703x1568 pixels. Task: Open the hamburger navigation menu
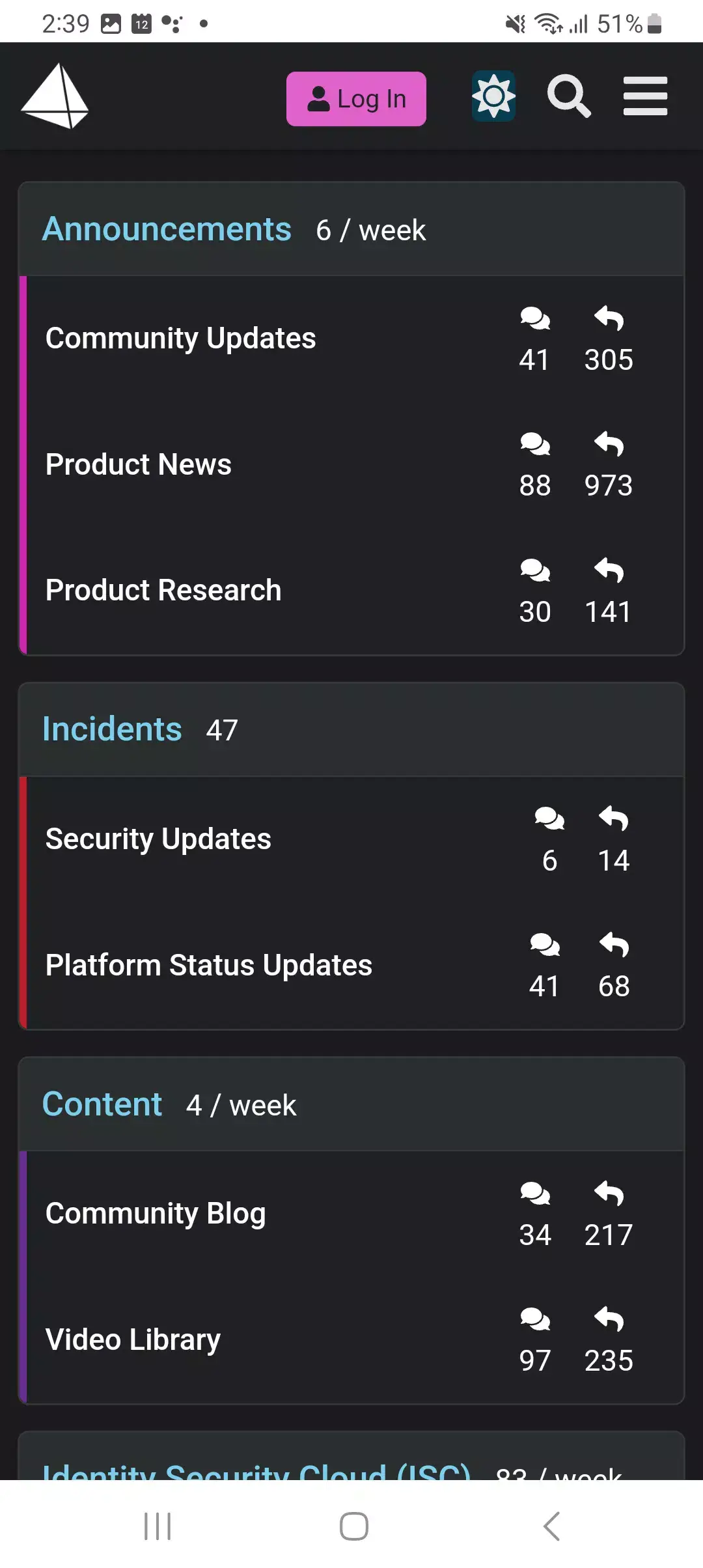tap(645, 96)
